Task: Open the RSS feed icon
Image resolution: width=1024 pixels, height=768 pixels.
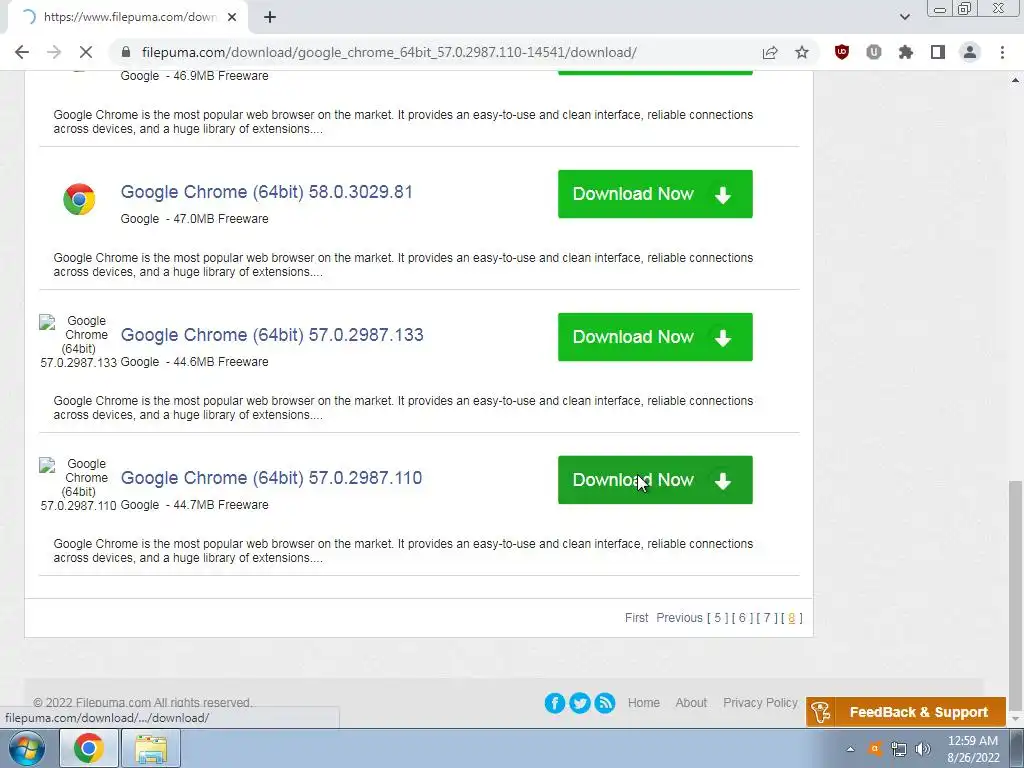Action: click(x=605, y=703)
